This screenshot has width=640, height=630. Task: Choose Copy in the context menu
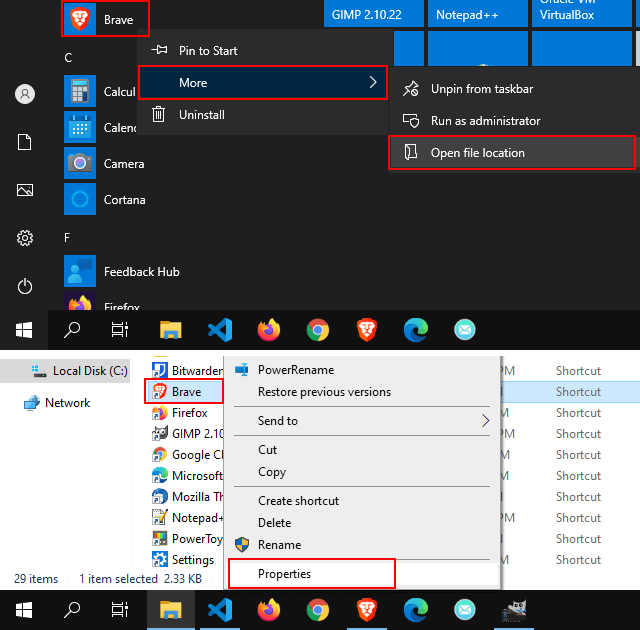362,472
